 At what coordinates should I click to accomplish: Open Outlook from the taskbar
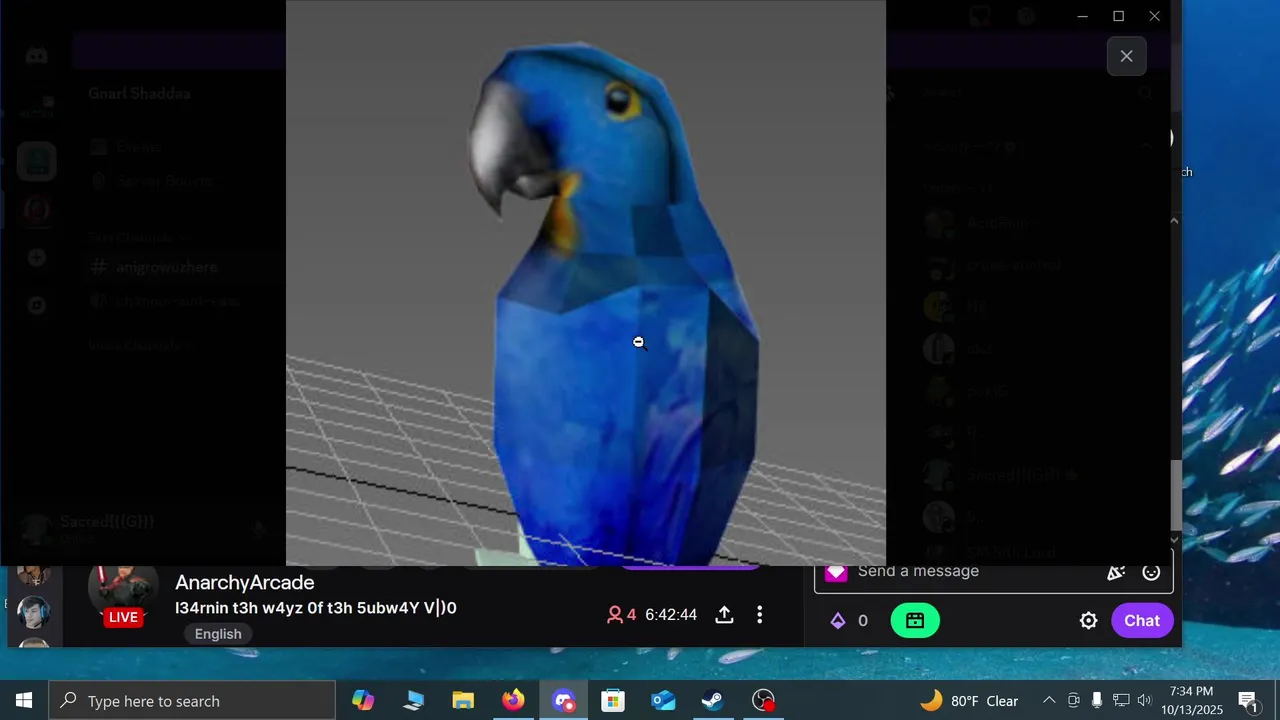(x=663, y=701)
